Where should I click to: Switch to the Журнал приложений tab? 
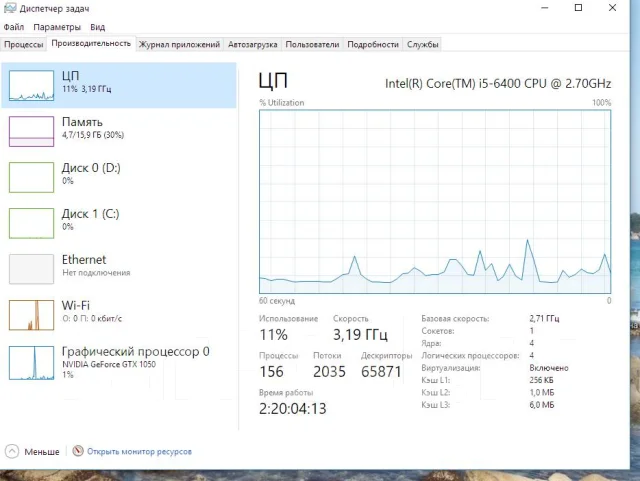click(x=179, y=44)
